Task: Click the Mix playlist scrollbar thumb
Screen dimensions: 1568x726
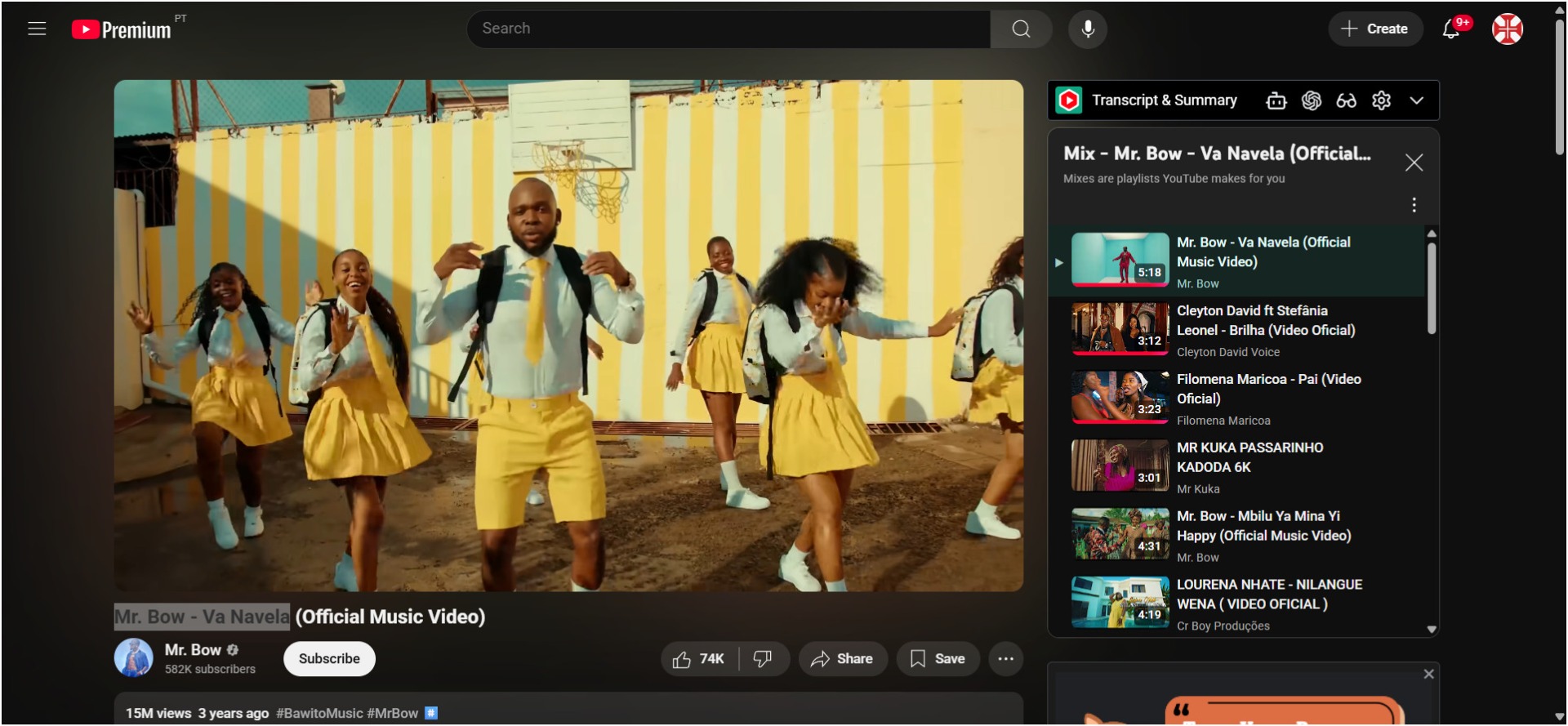Action: pos(1431,286)
